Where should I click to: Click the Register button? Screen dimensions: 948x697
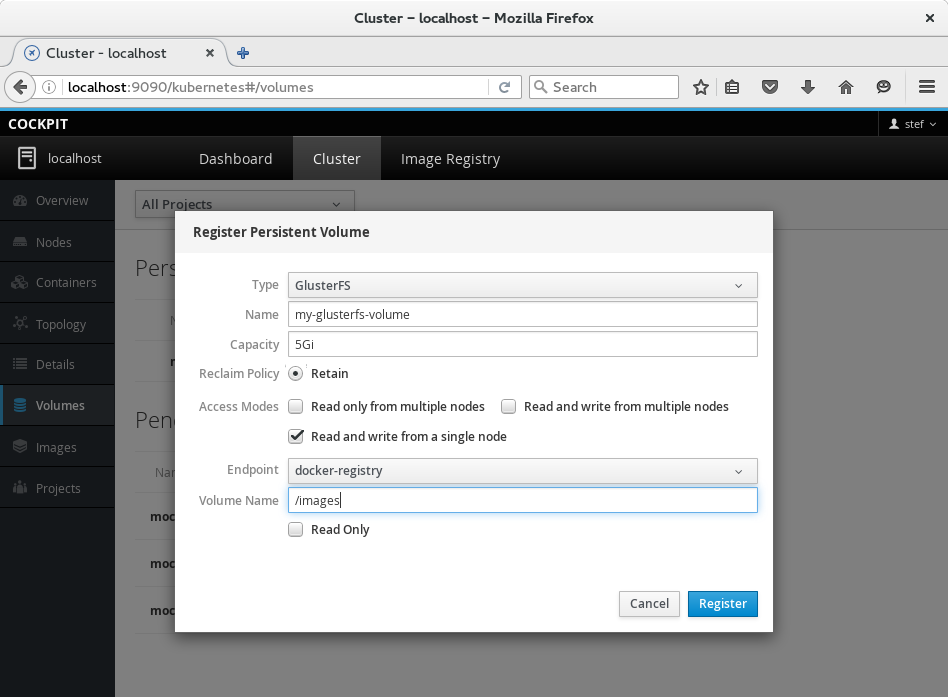pos(722,604)
